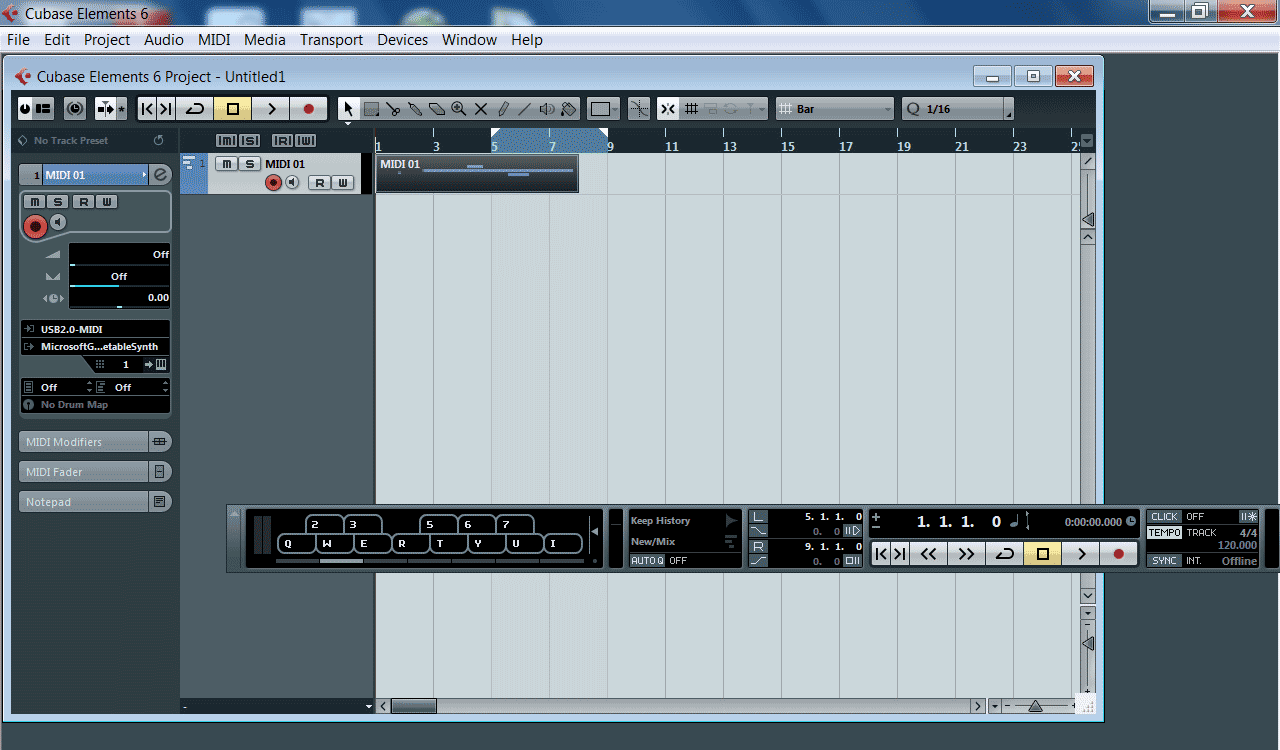Screen dimensions: 1280x750
Task: Select the Erase tool
Action: tap(437, 109)
